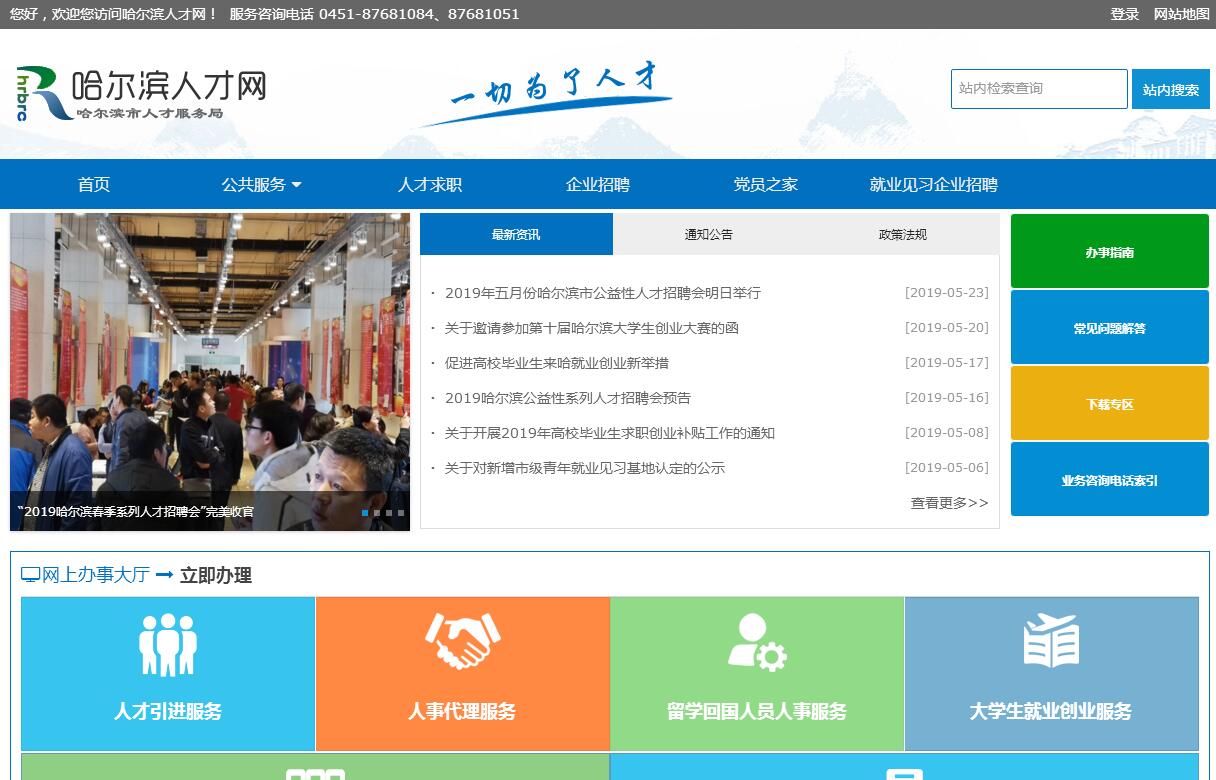
Task: Click the arrow icon before 立即办理
Action: 164,575
